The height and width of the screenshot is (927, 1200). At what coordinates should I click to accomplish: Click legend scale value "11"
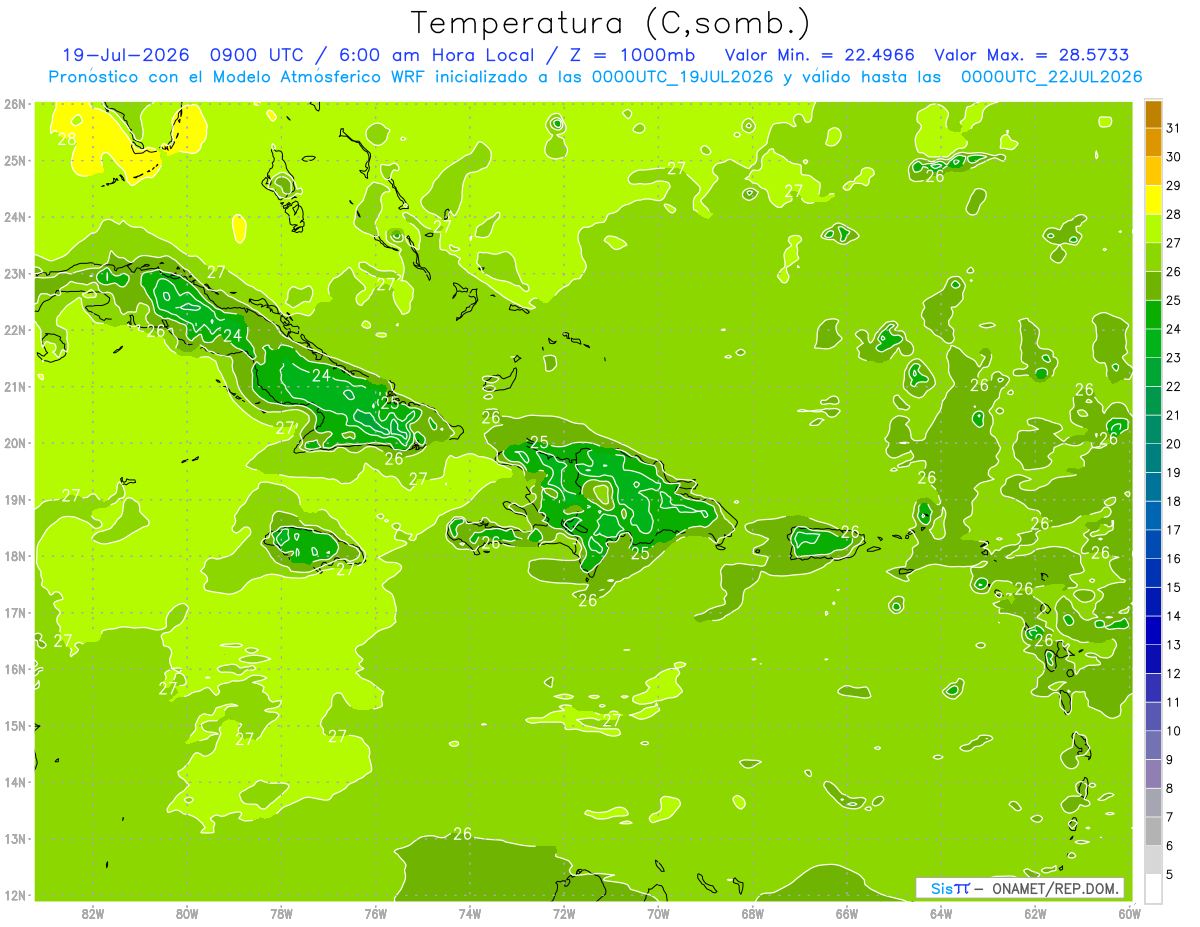(x=1174, y=702)
